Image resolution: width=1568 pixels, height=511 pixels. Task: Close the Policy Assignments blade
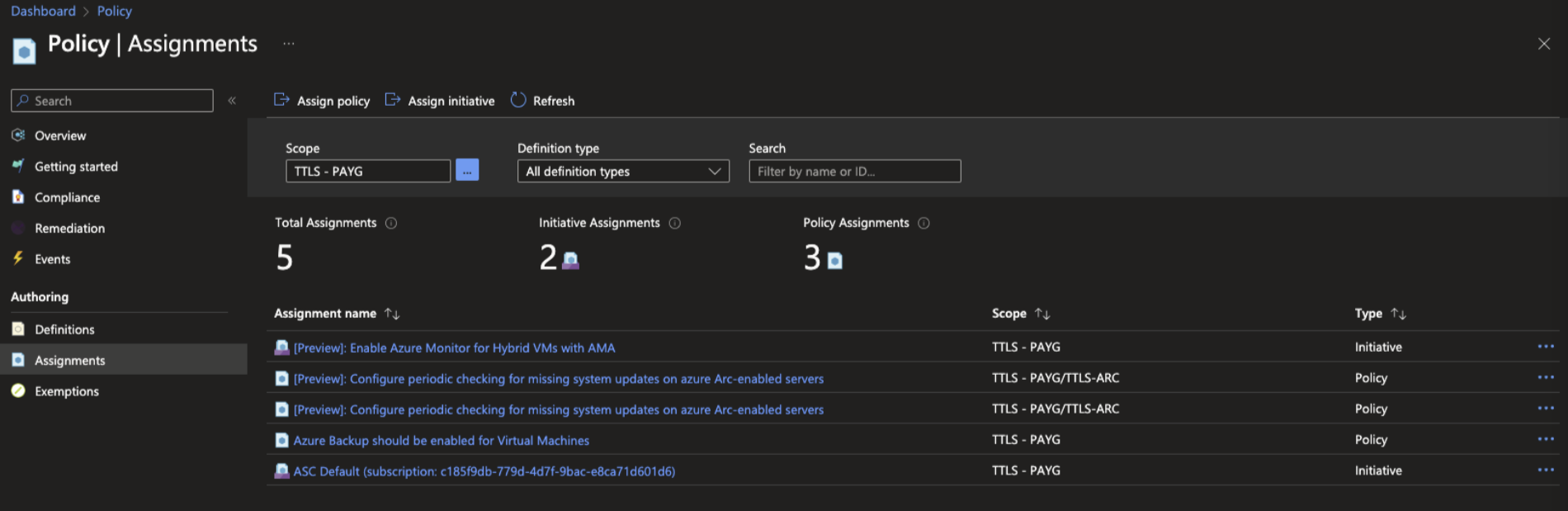coord(1544,44)
